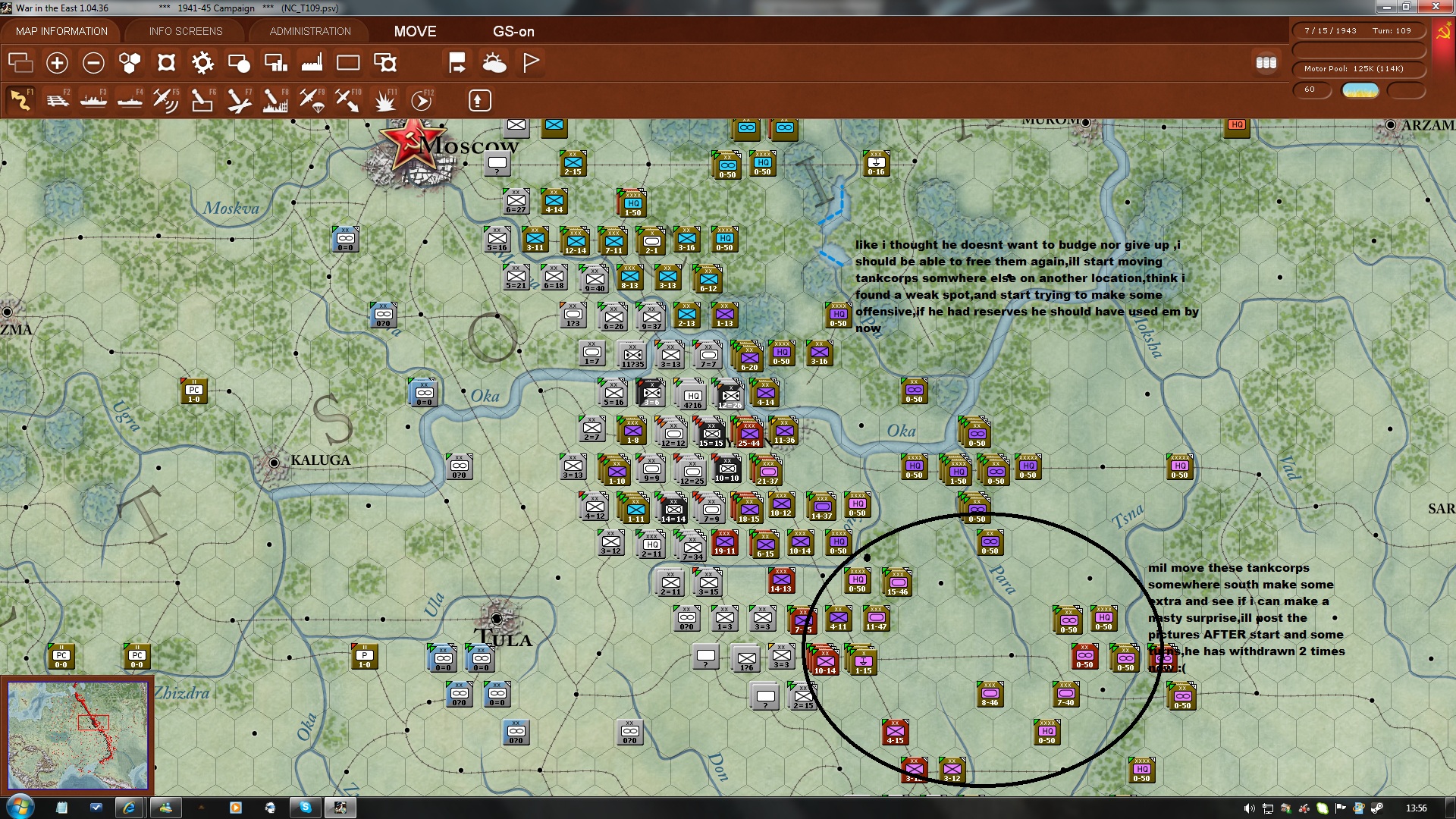The image size is (1456, 819).
Task: Click the weather condition indicator
Action: [x=1360, y=90]
